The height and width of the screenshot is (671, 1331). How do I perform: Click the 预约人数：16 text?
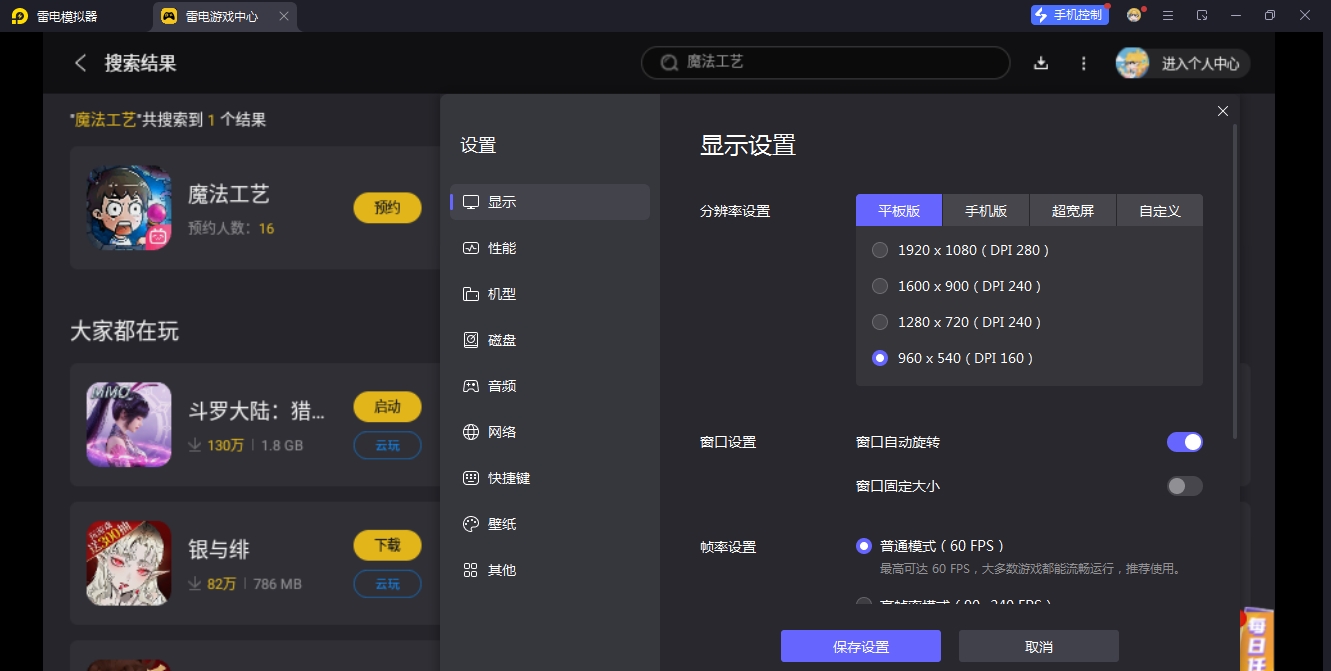231,228
